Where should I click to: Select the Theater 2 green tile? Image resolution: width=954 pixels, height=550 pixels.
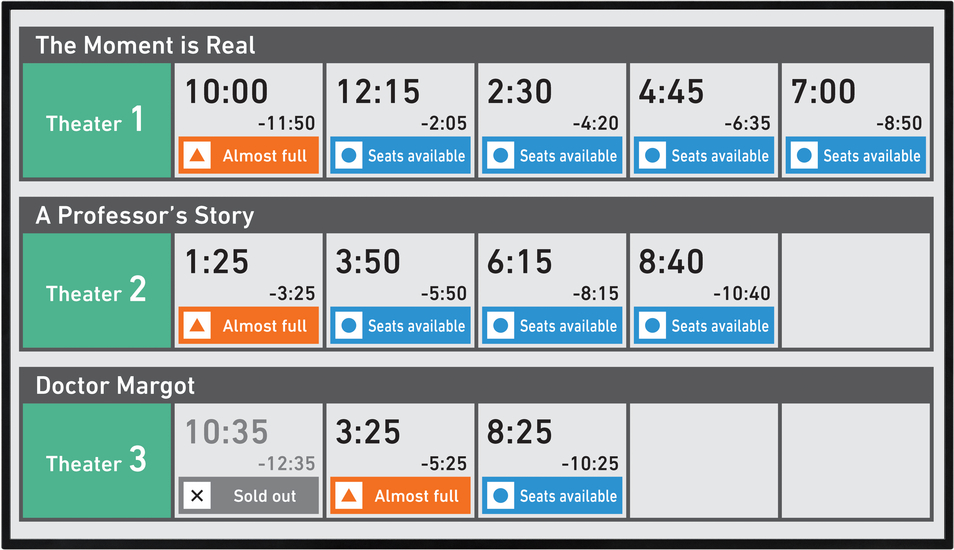coord(97,291)
